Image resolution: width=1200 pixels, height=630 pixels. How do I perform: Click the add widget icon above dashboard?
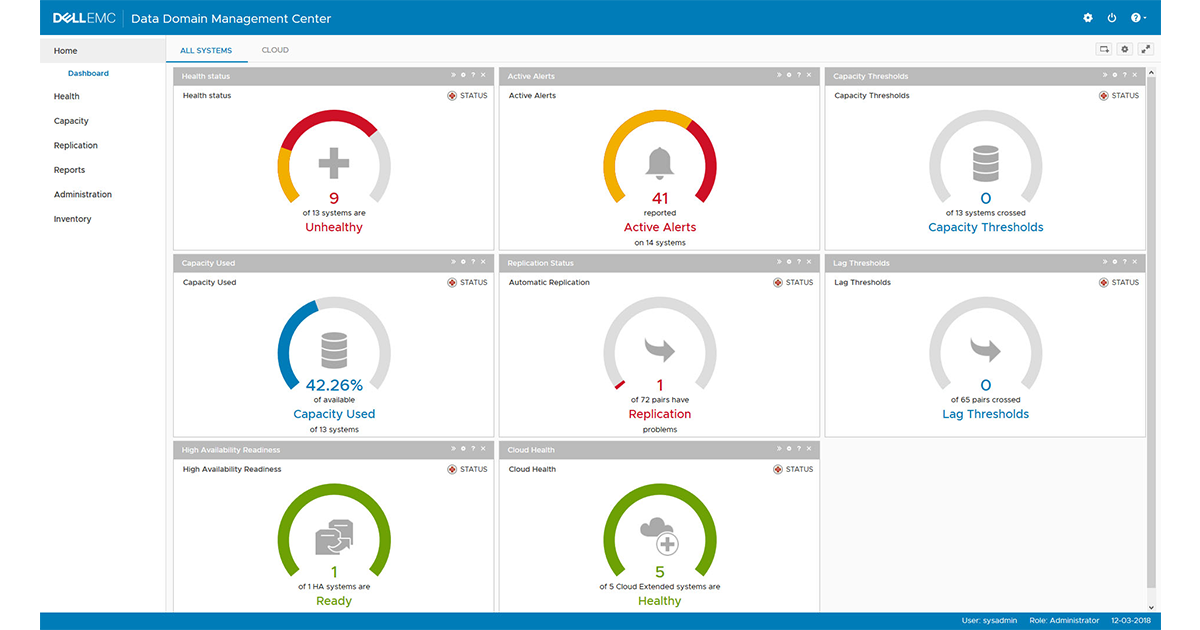pyautogui.click(x=1104, y=49)
